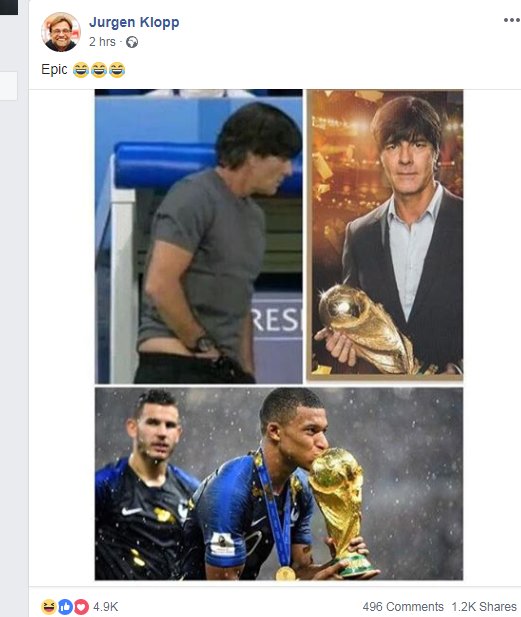The width and height of the screenshot is (521, 617).
Task: Open the 496 Comments link
Action: point(403,606)
